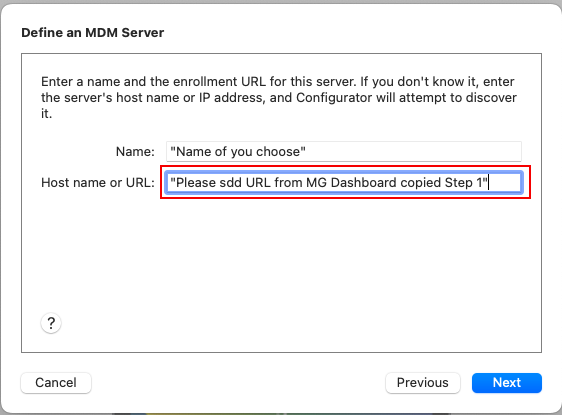This screenshot has width=562, height=415.
Task: Open help with the question mark button
Action: point(51,323)
